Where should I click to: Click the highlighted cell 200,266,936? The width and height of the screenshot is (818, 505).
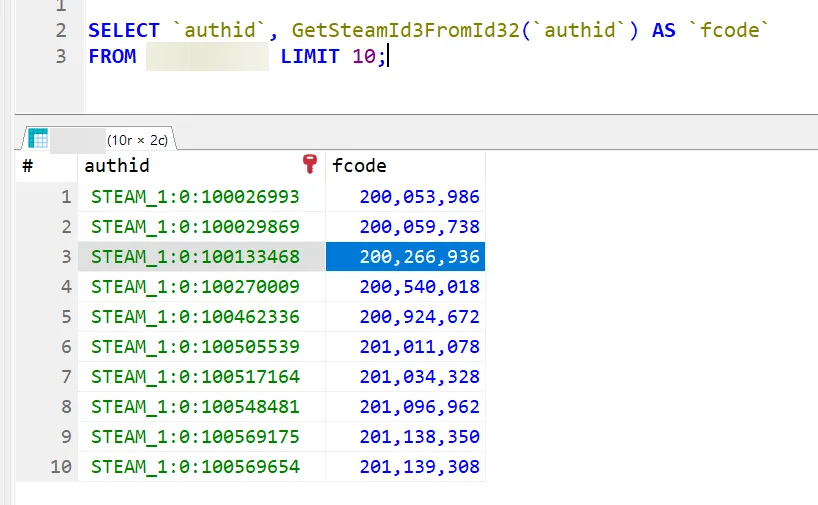[419, 257]
